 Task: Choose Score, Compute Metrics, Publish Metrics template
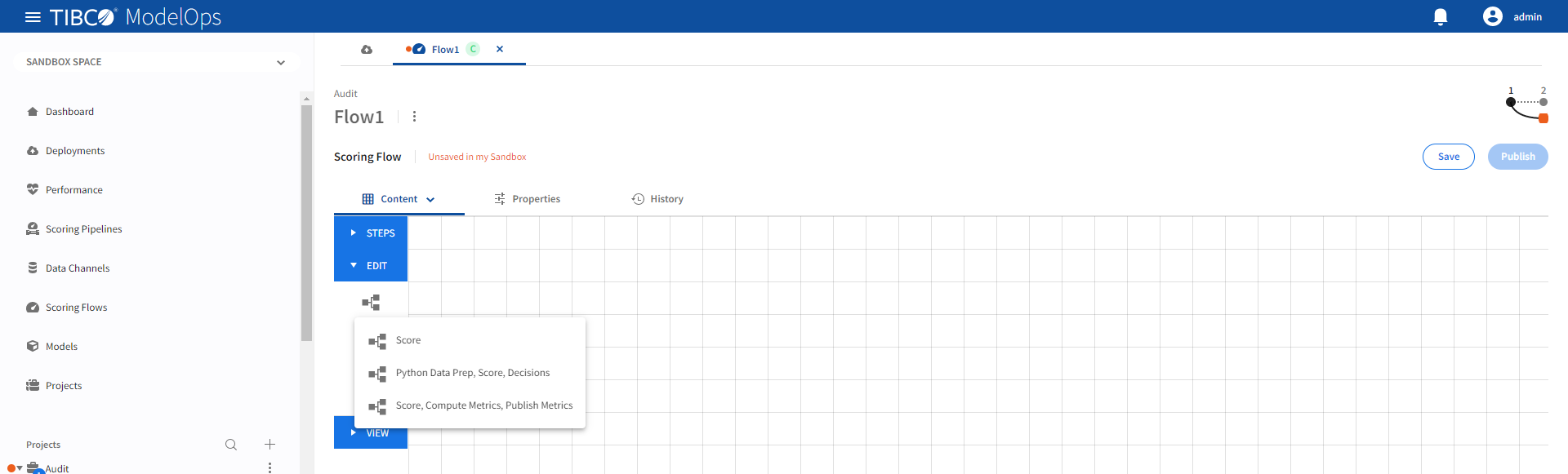470,405
